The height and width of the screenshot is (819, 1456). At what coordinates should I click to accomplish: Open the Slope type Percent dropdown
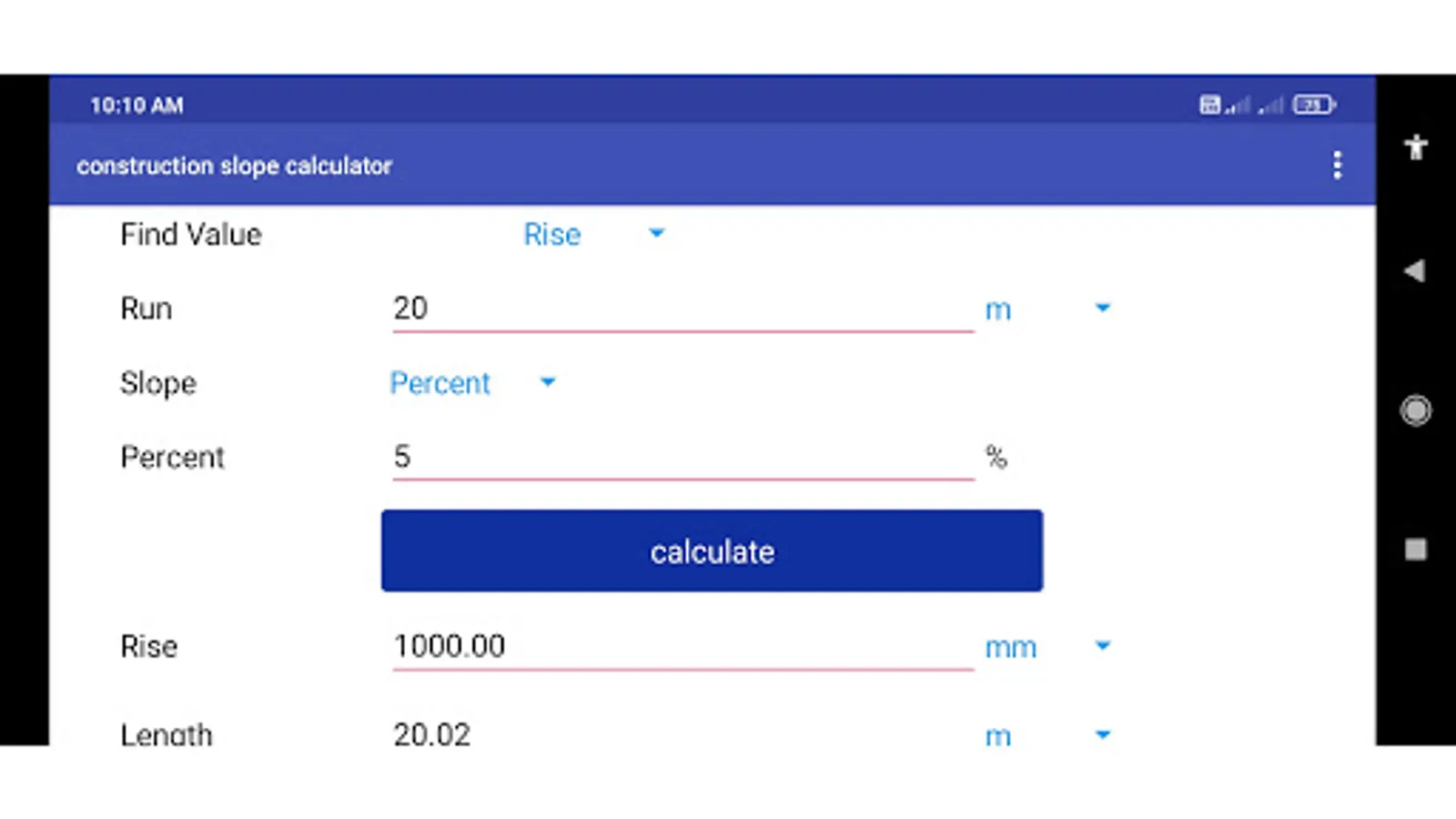(x=471, y=383)
